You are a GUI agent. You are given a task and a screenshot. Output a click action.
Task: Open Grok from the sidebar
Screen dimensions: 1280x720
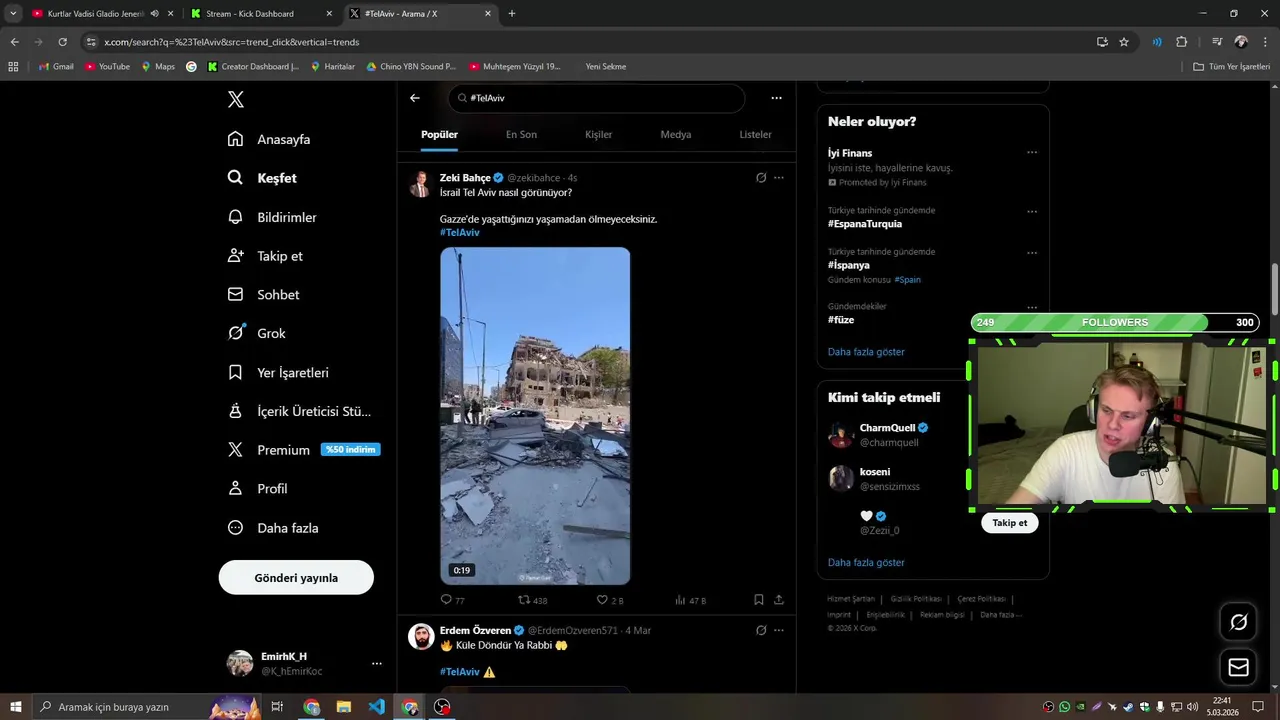pyautogui.click(x=256, y=333)
